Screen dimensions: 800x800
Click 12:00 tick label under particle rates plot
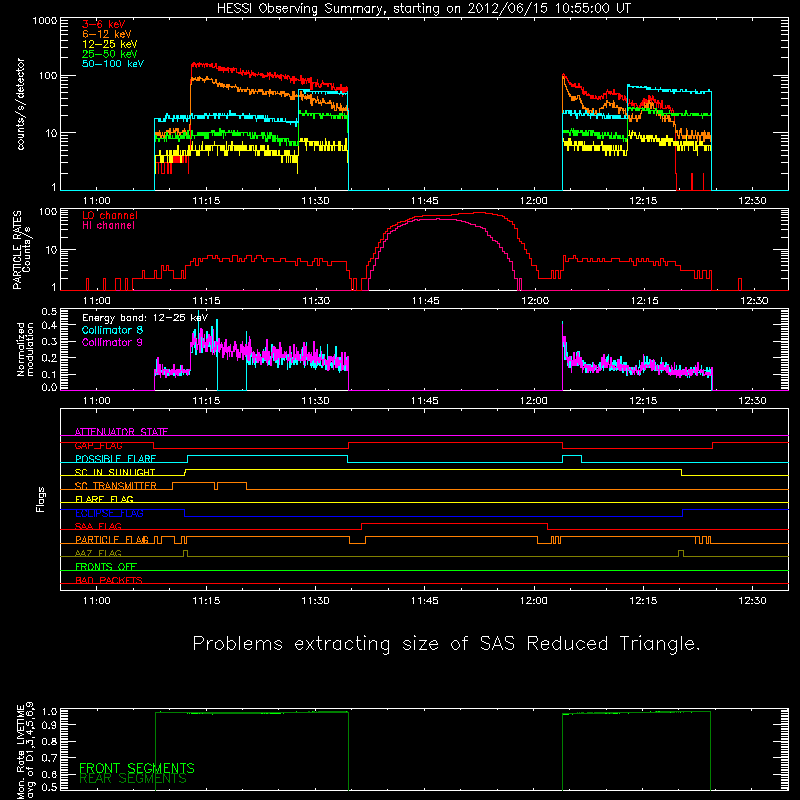click(535, 301)
